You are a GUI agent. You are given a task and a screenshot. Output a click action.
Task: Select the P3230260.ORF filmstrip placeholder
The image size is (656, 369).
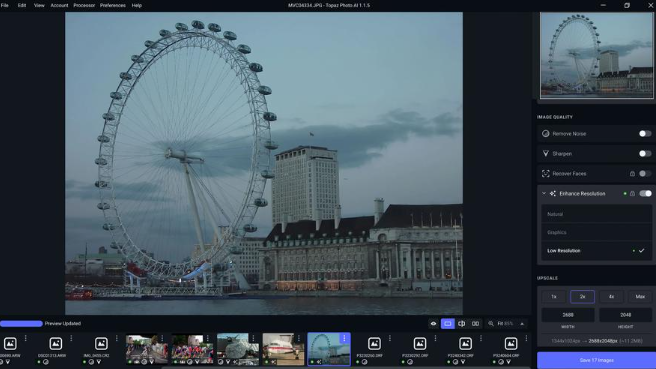tap(374, 344)
